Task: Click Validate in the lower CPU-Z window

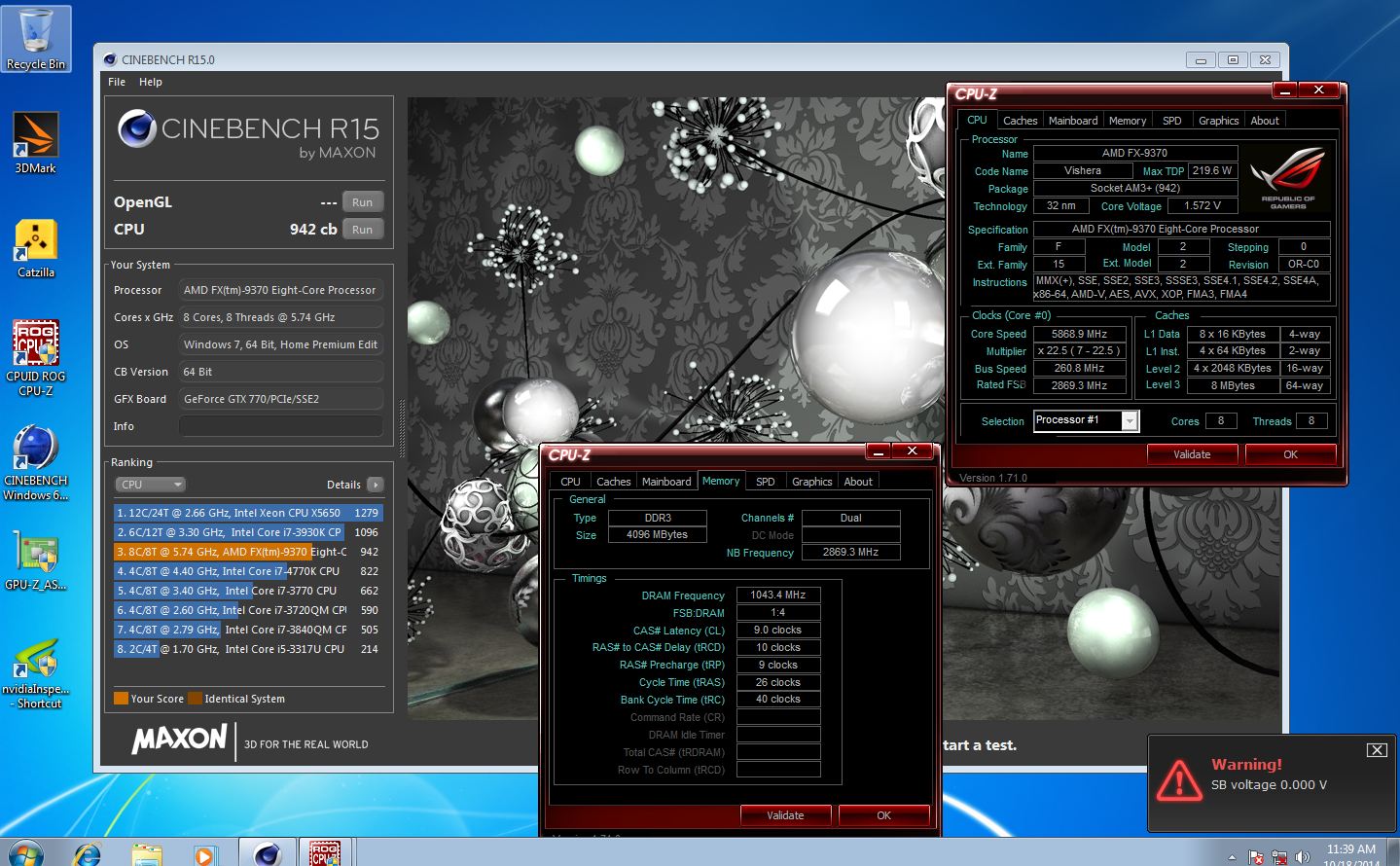Action: pos(785,815)
